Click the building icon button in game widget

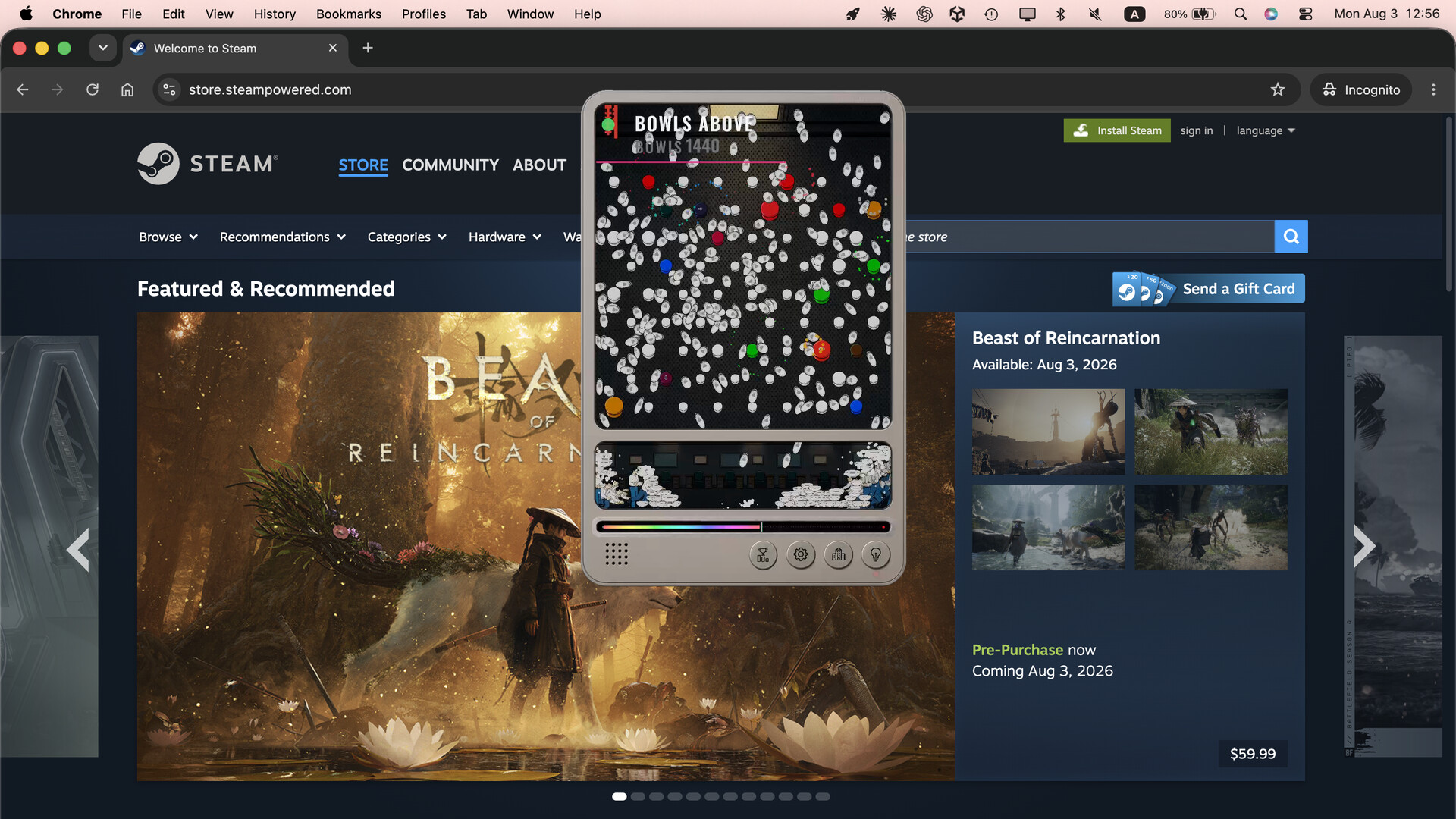click(839, 555)
